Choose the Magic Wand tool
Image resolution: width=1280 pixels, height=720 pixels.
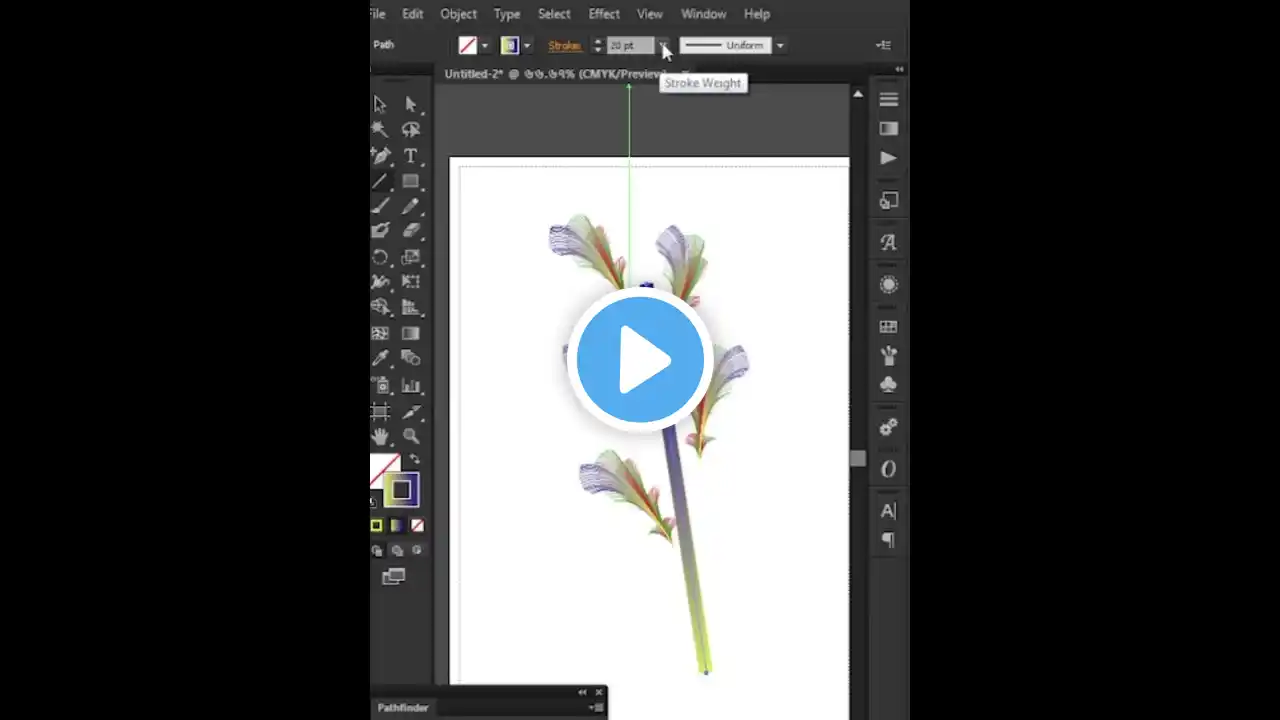click(x=380, y=129)
